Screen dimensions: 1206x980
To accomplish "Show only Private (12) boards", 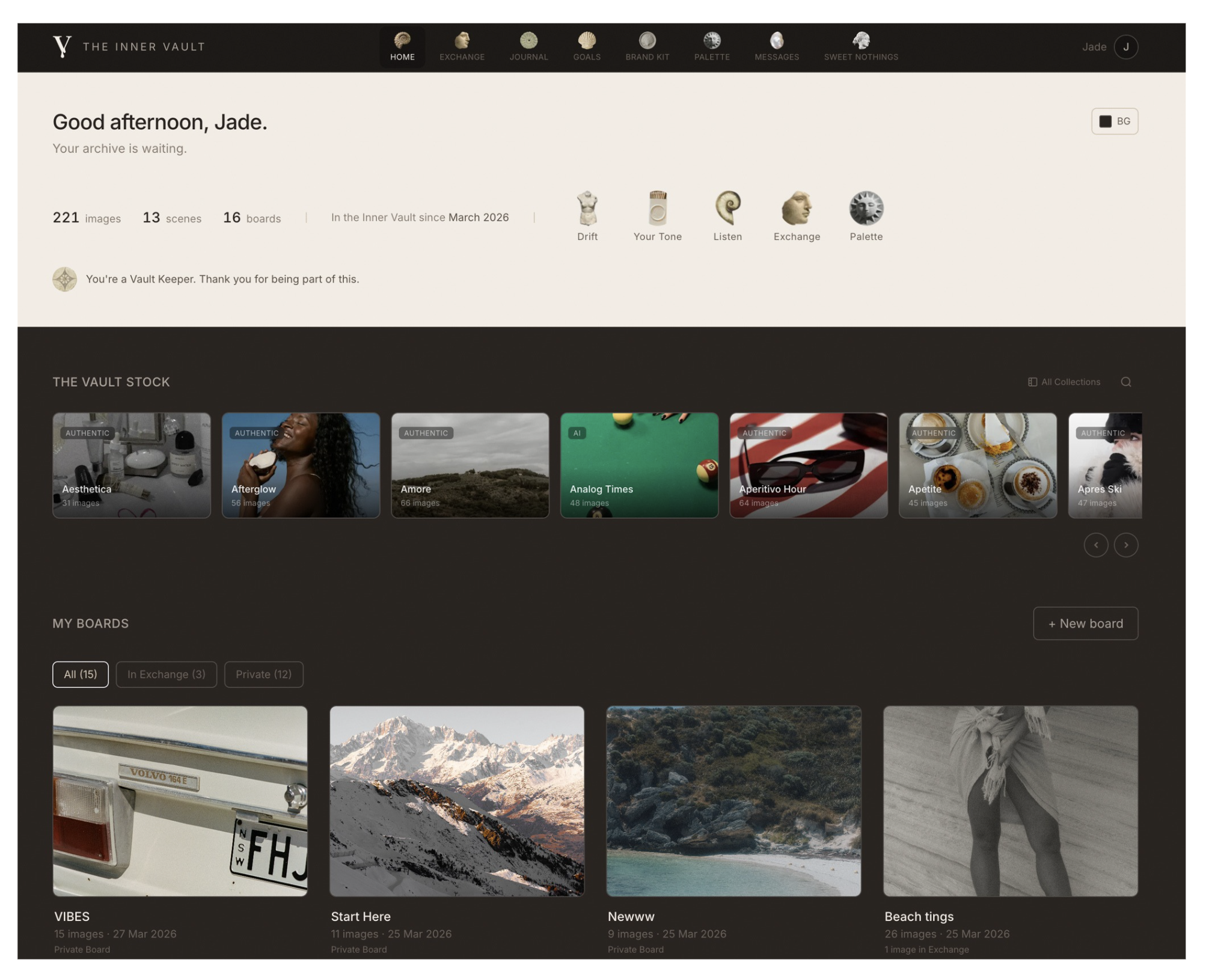I will point(263,675).
